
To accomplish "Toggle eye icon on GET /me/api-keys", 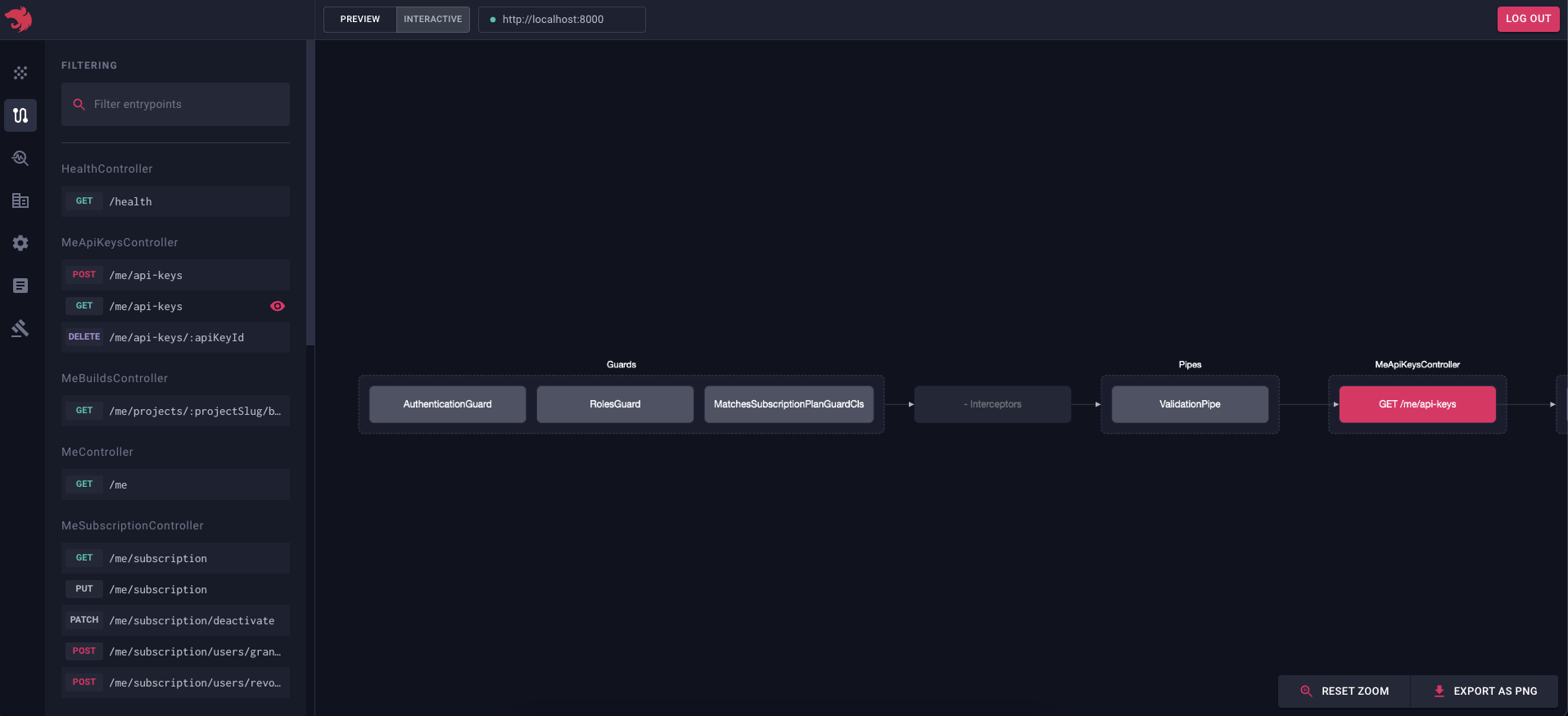I will click(x=278, y=306).
